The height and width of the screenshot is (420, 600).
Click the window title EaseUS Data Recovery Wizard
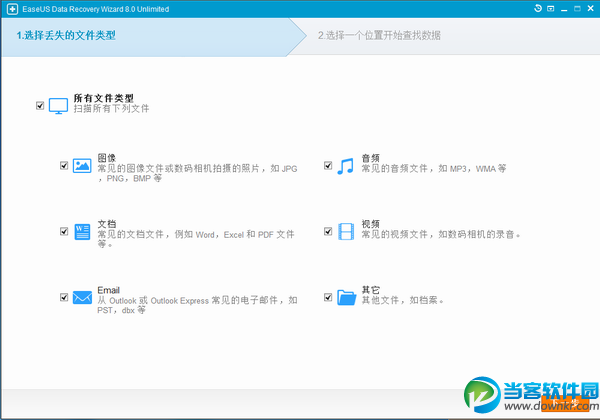[96, 9]
